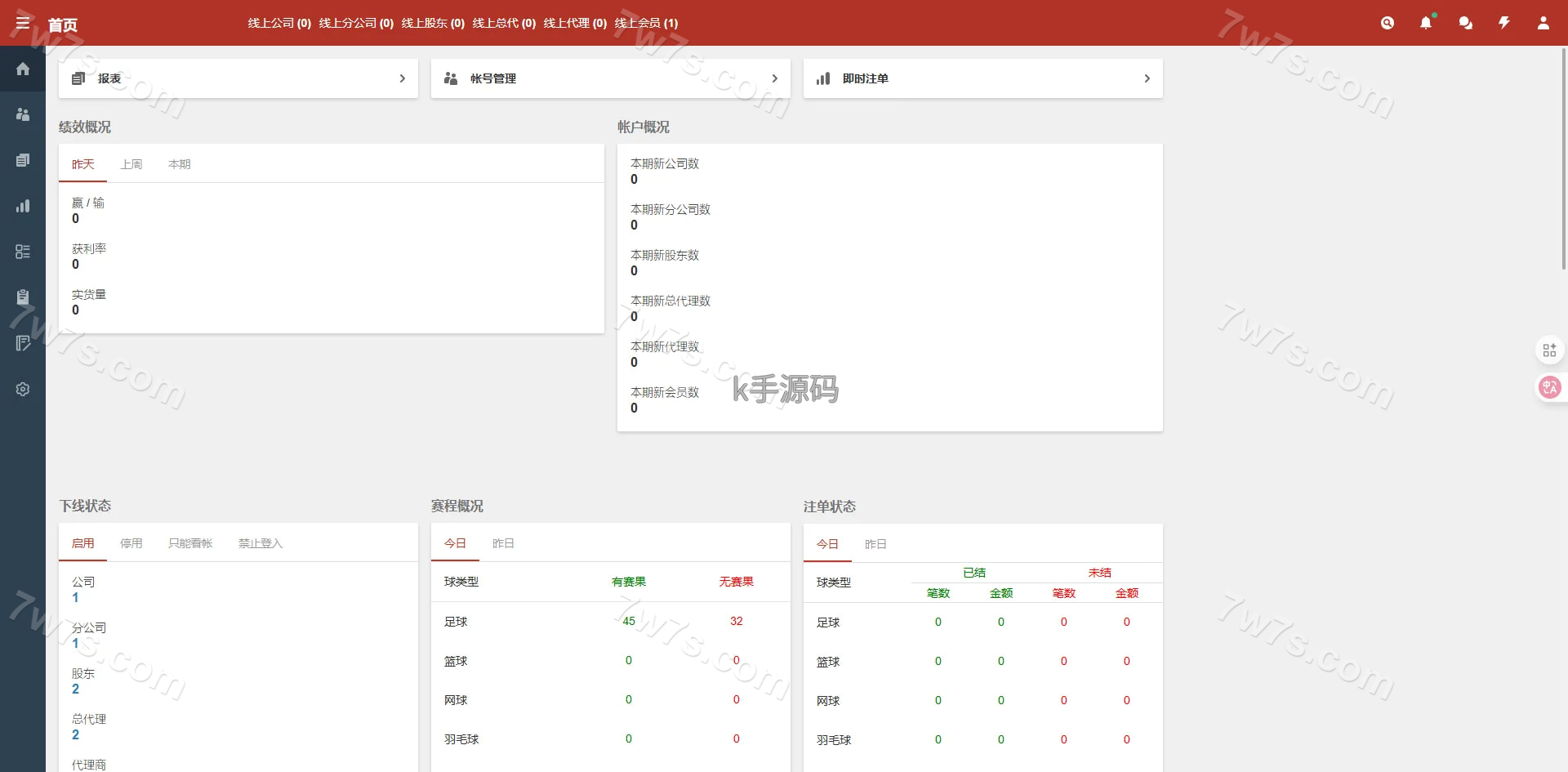Screen dimensions: 1568x772
Task: Switch to 昨天 tab in 绩效概况
Action: point(82,164)
